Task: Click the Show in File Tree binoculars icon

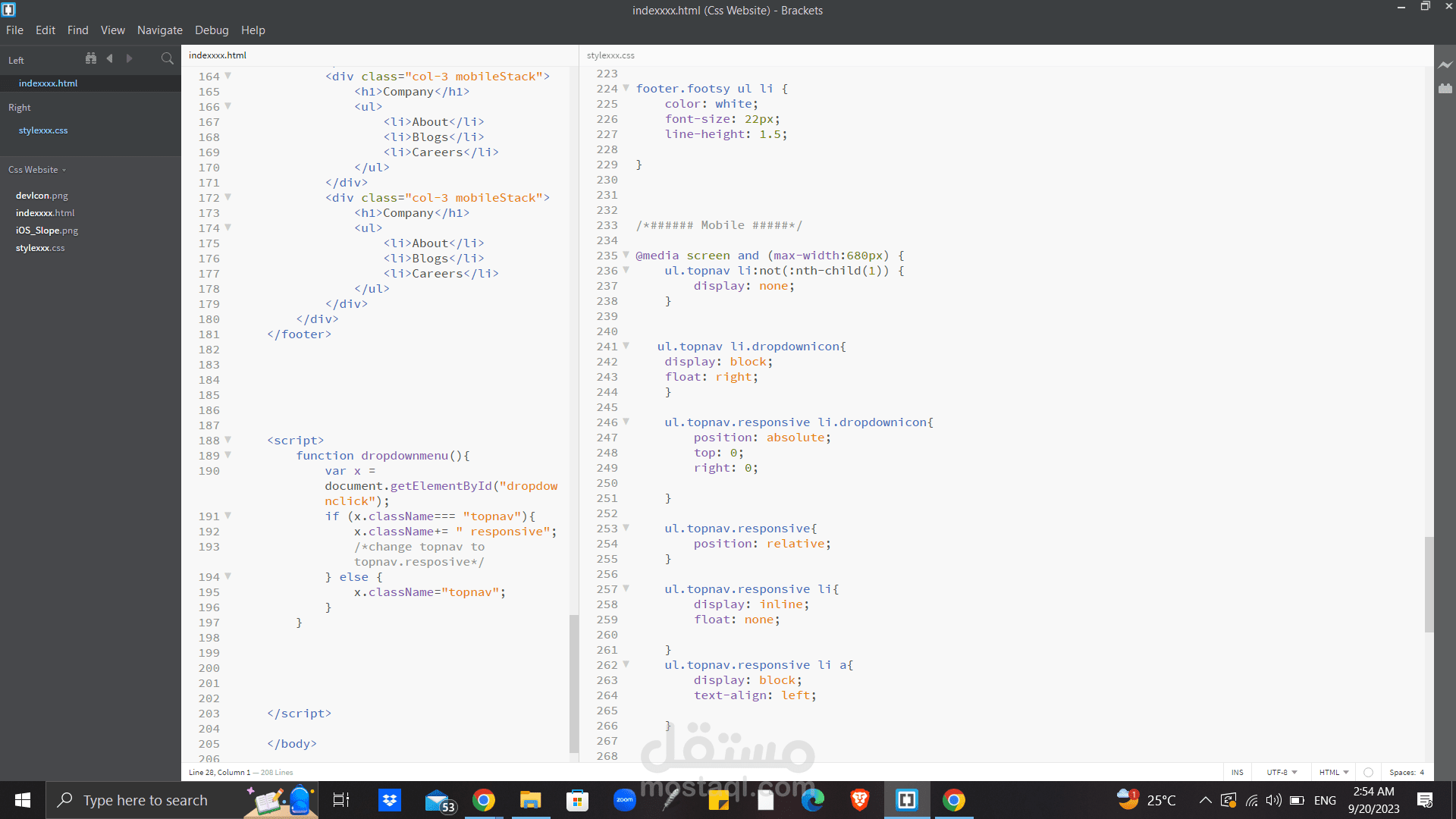Action: click(91, 58)
